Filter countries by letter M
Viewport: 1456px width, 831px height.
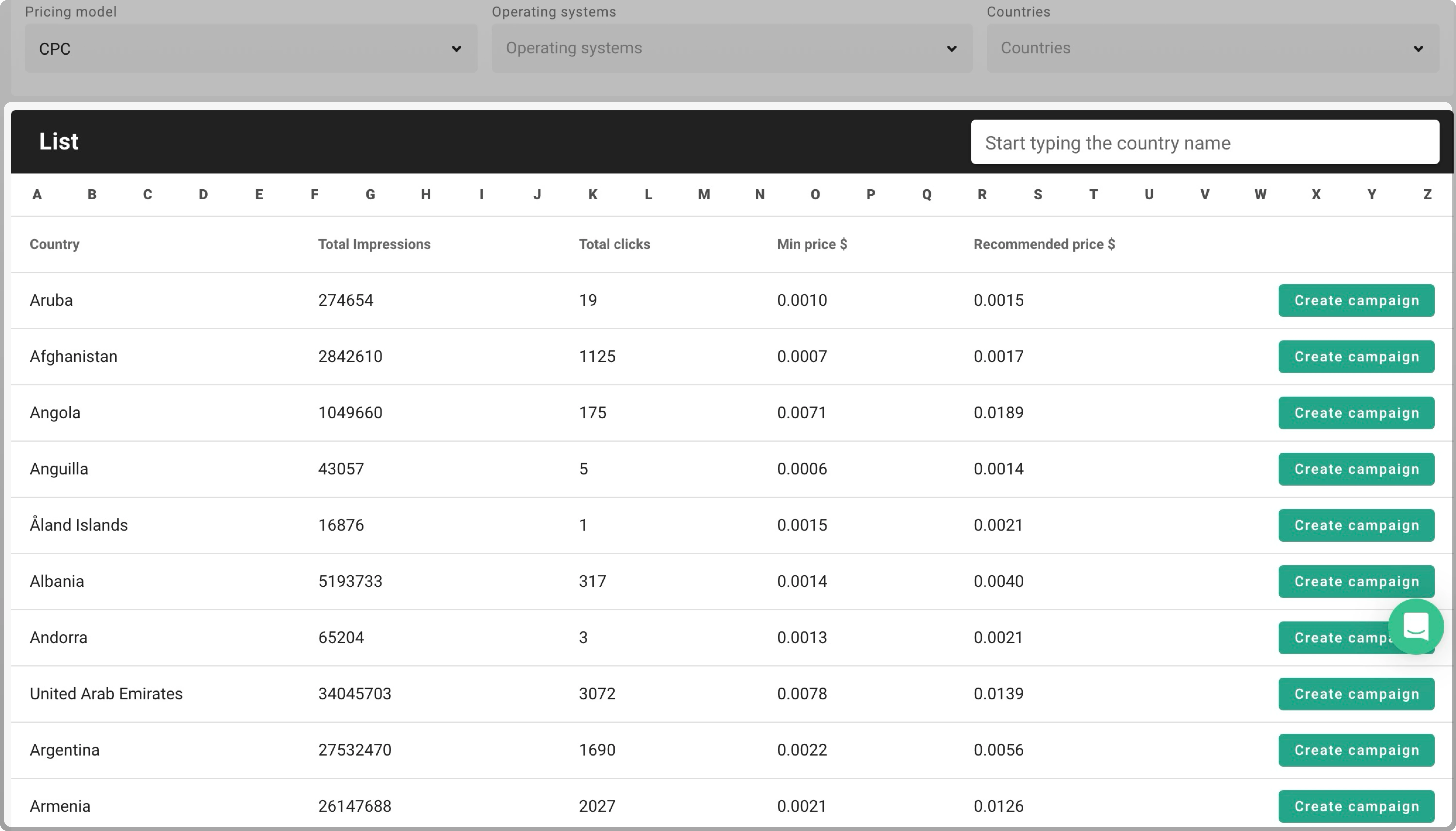(703, 195)
